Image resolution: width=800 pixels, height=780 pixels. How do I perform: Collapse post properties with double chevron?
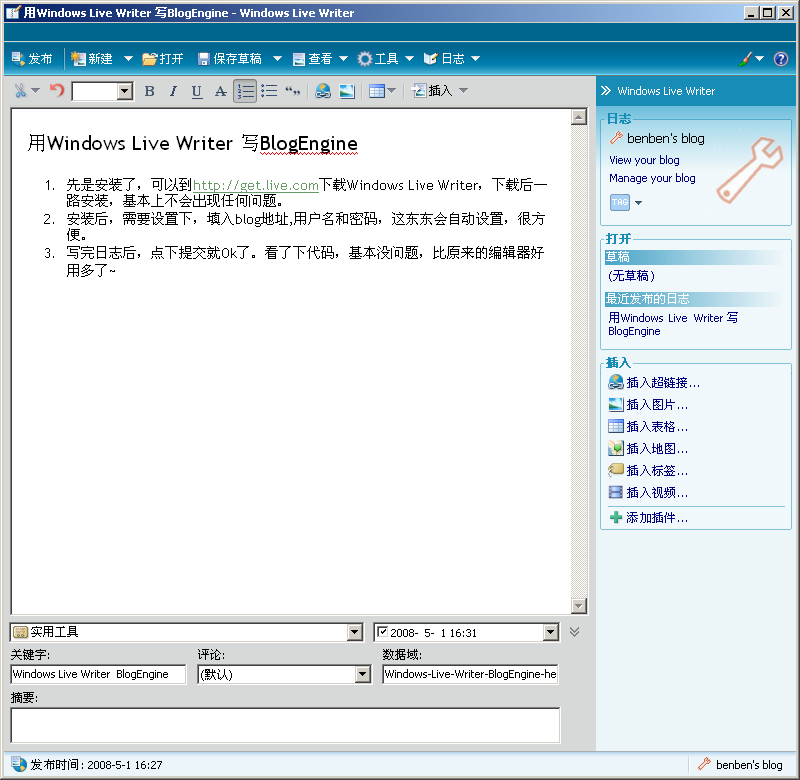coord(574,632)
